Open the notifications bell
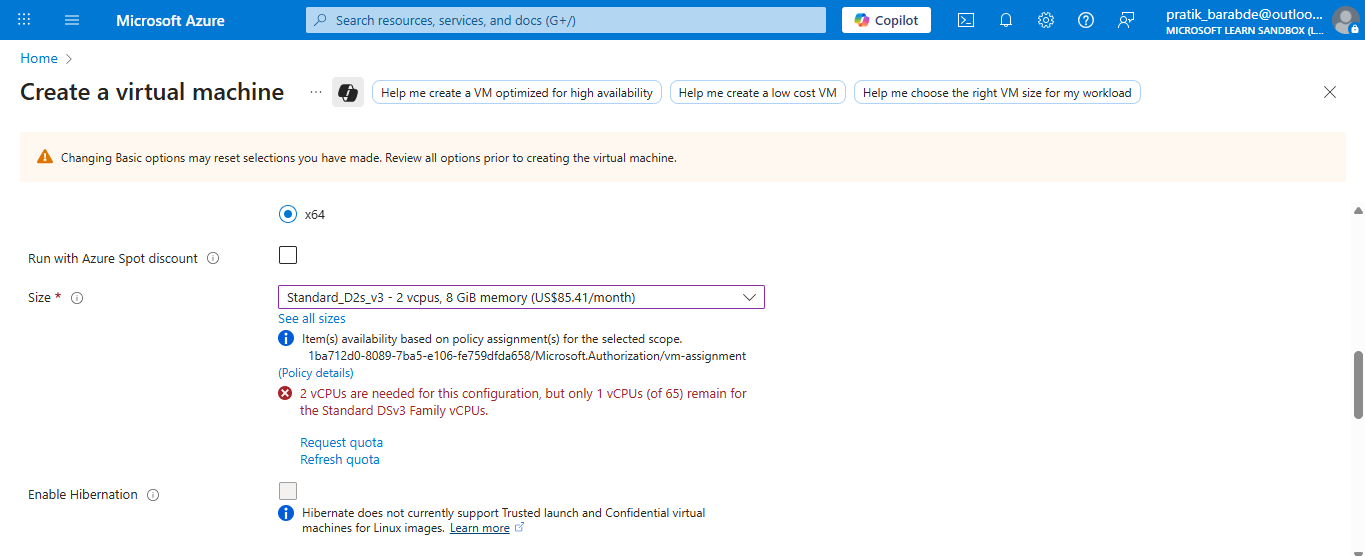 (x=1006, y=20)
